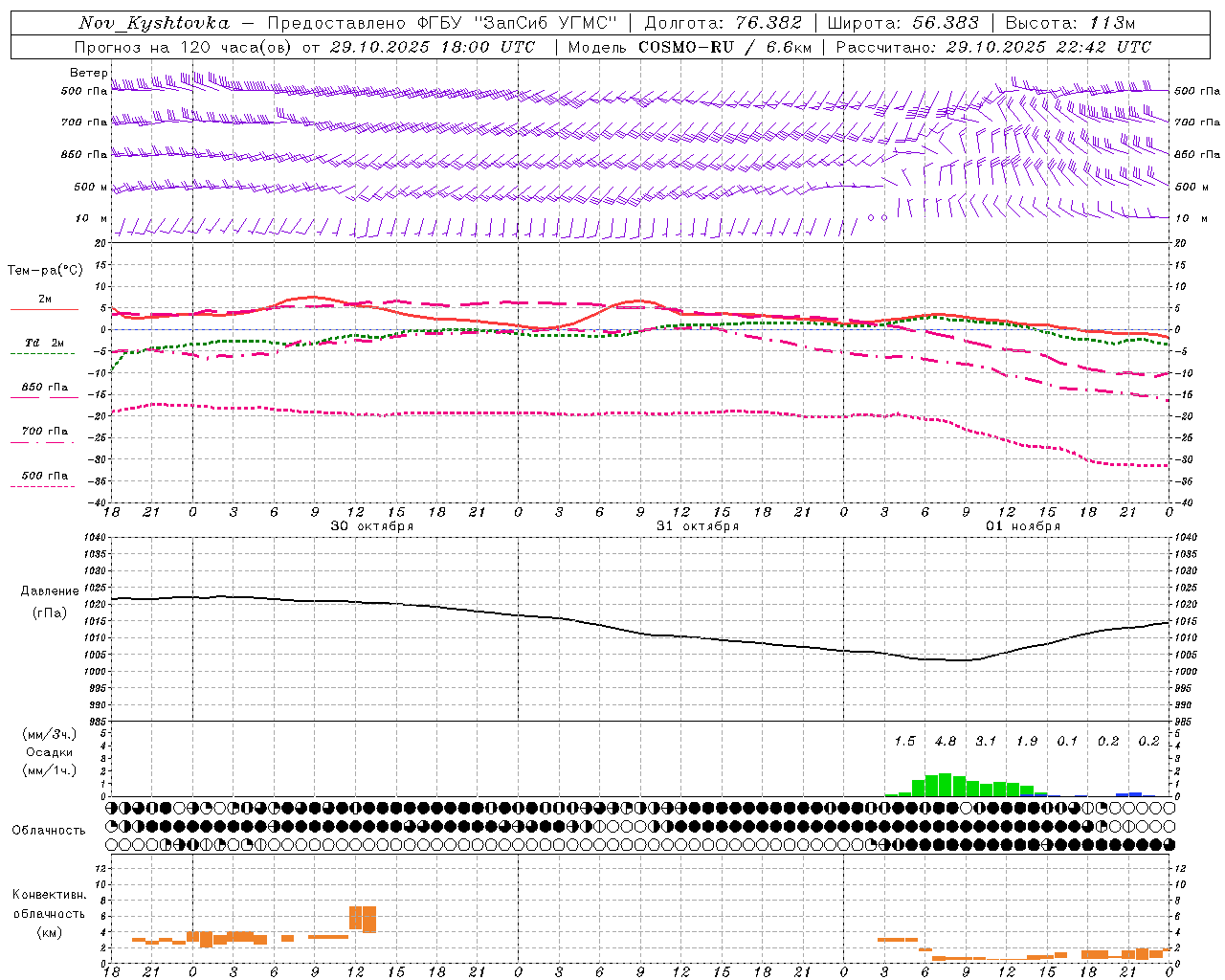The width and height of the screenshot is (1225, 980).
Task: Click the precipitation total 3.1
Action: click(986, 742)
